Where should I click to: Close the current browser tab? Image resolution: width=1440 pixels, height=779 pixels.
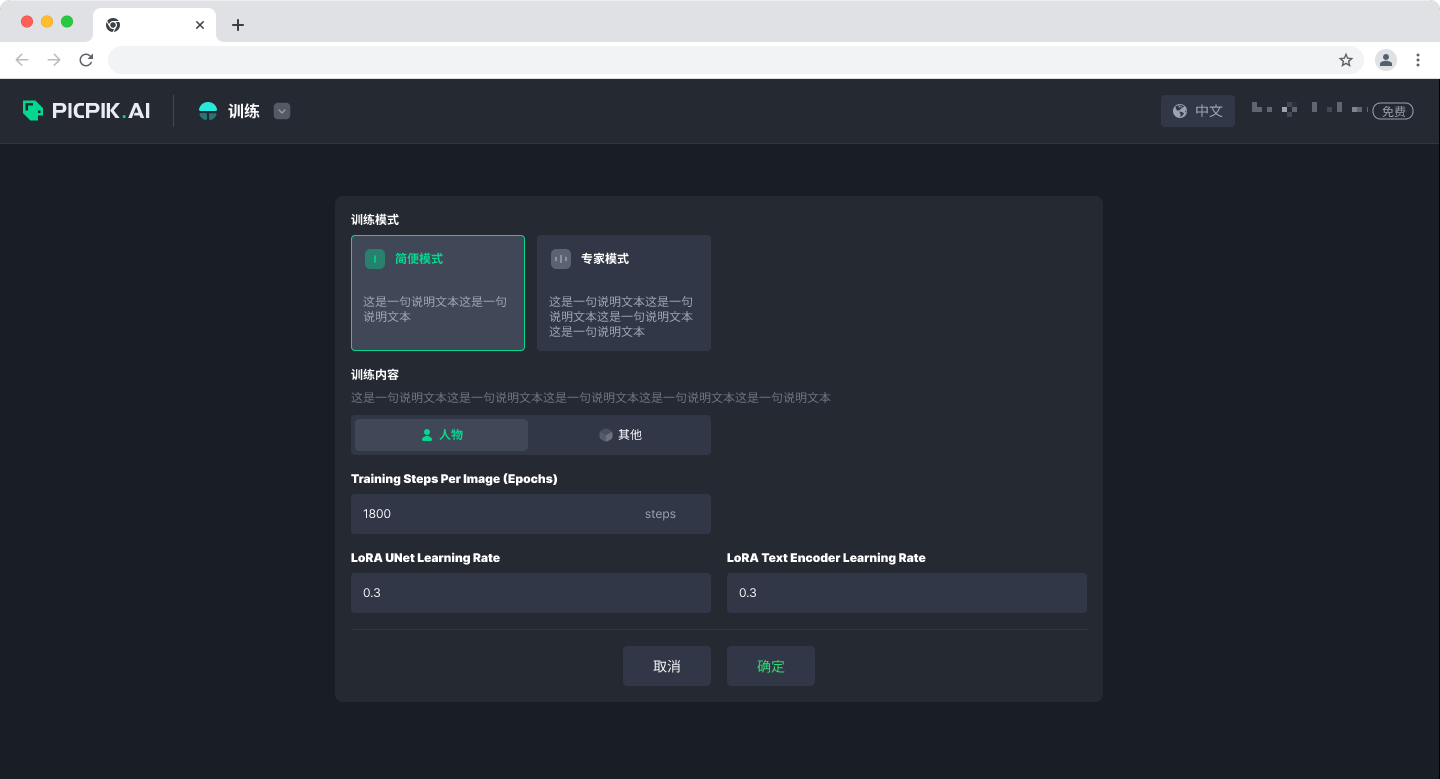click(200, 25)
